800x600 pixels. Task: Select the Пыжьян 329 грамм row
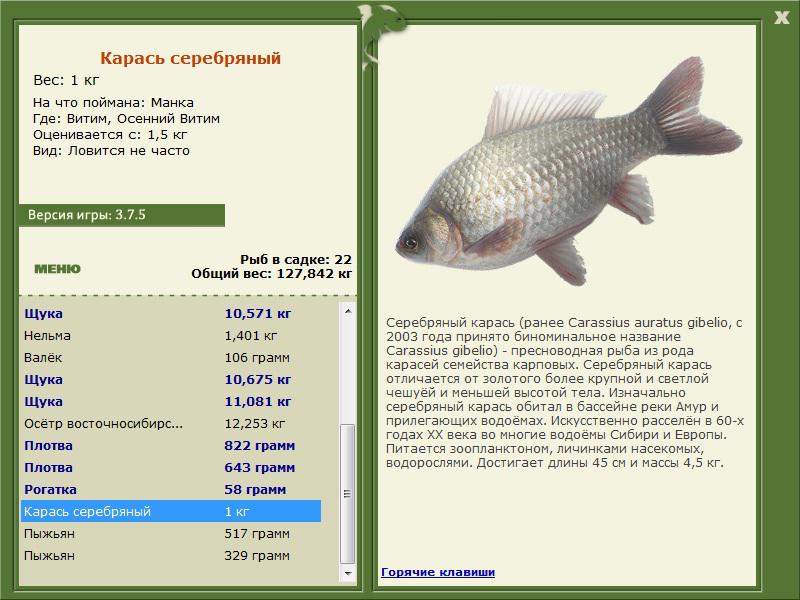(171, 555)
